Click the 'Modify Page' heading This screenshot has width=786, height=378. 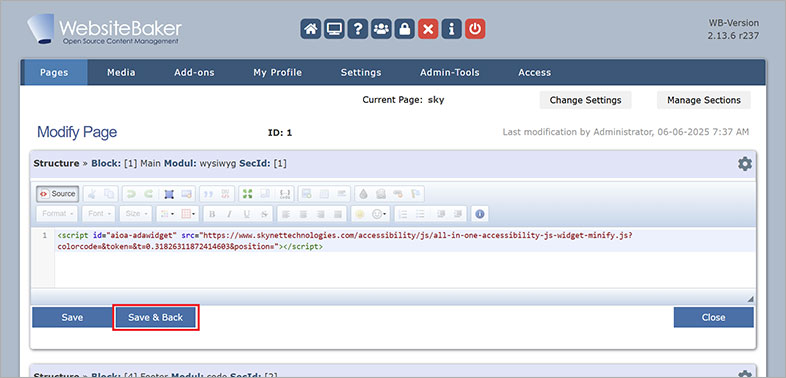tap(77, 132)
